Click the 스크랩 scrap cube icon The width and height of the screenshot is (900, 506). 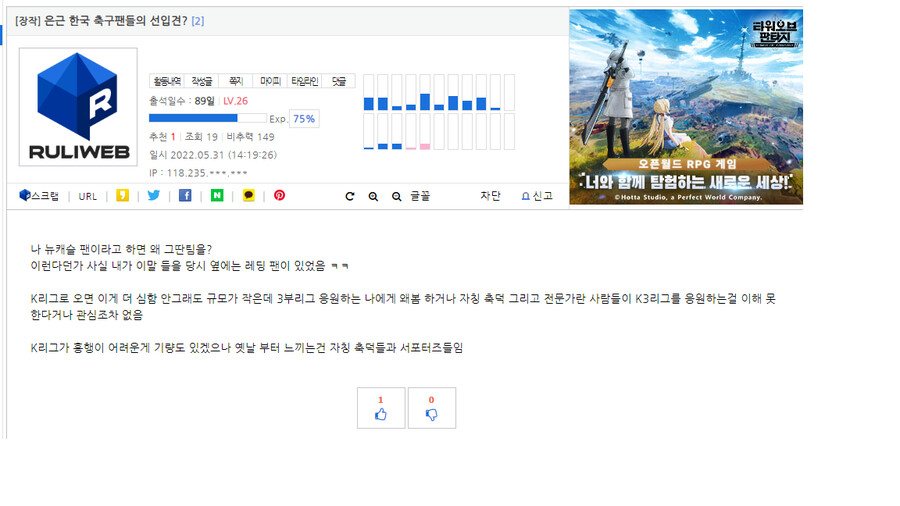pyautogui.click(x=25, y=196)
